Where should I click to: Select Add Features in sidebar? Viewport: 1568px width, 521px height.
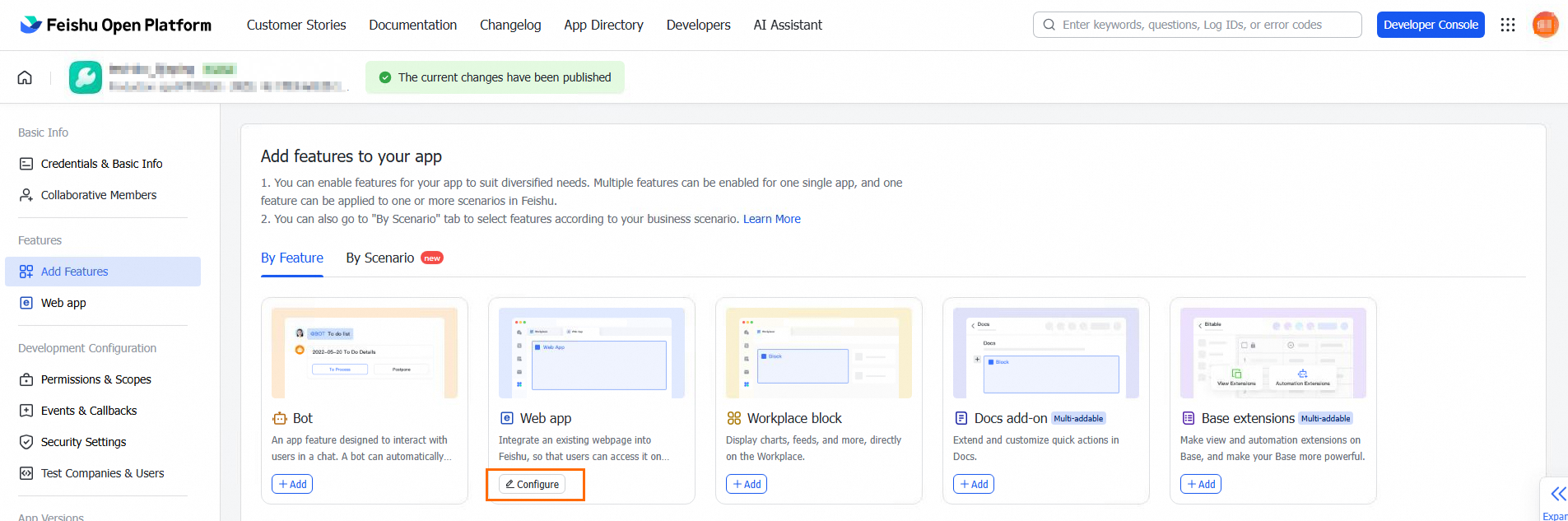point(103,272)
